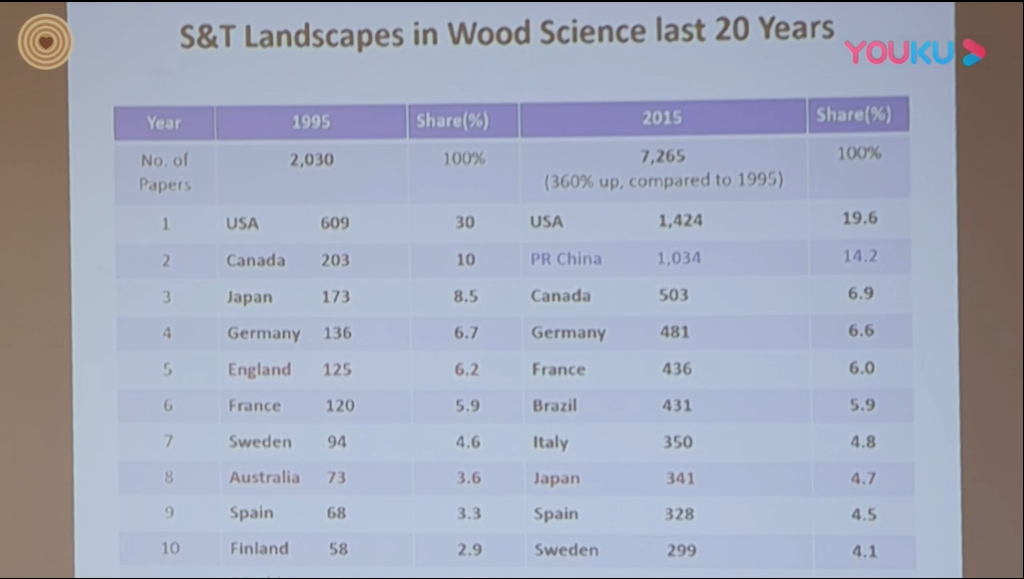Image resolution: width=1024 pixels, height=579 pixels.
Task: Select the share value "4.1"
Action: point(865,552)
